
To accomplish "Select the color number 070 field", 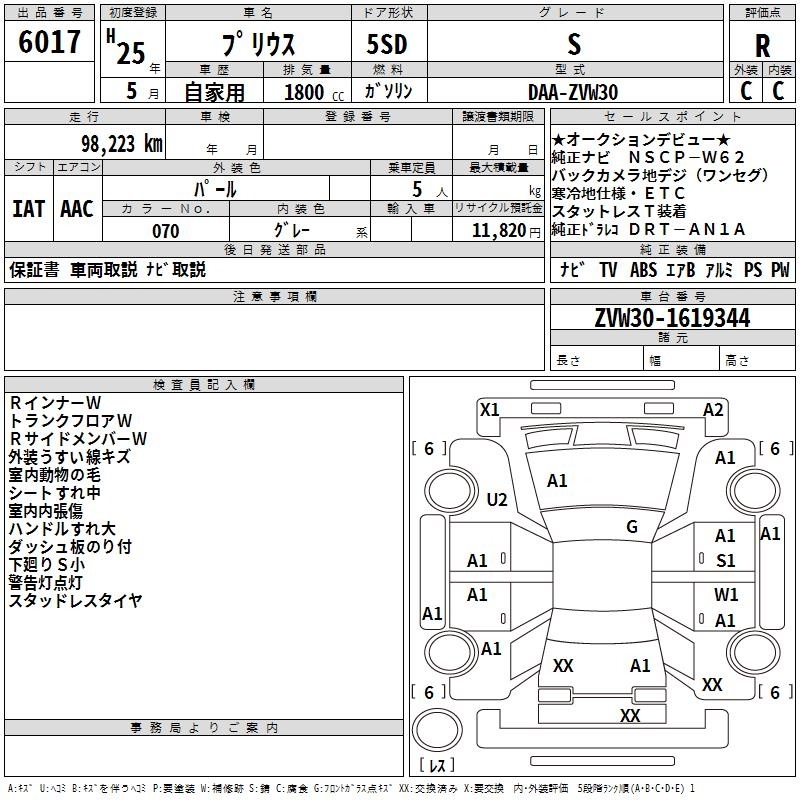I will [166, 231].
